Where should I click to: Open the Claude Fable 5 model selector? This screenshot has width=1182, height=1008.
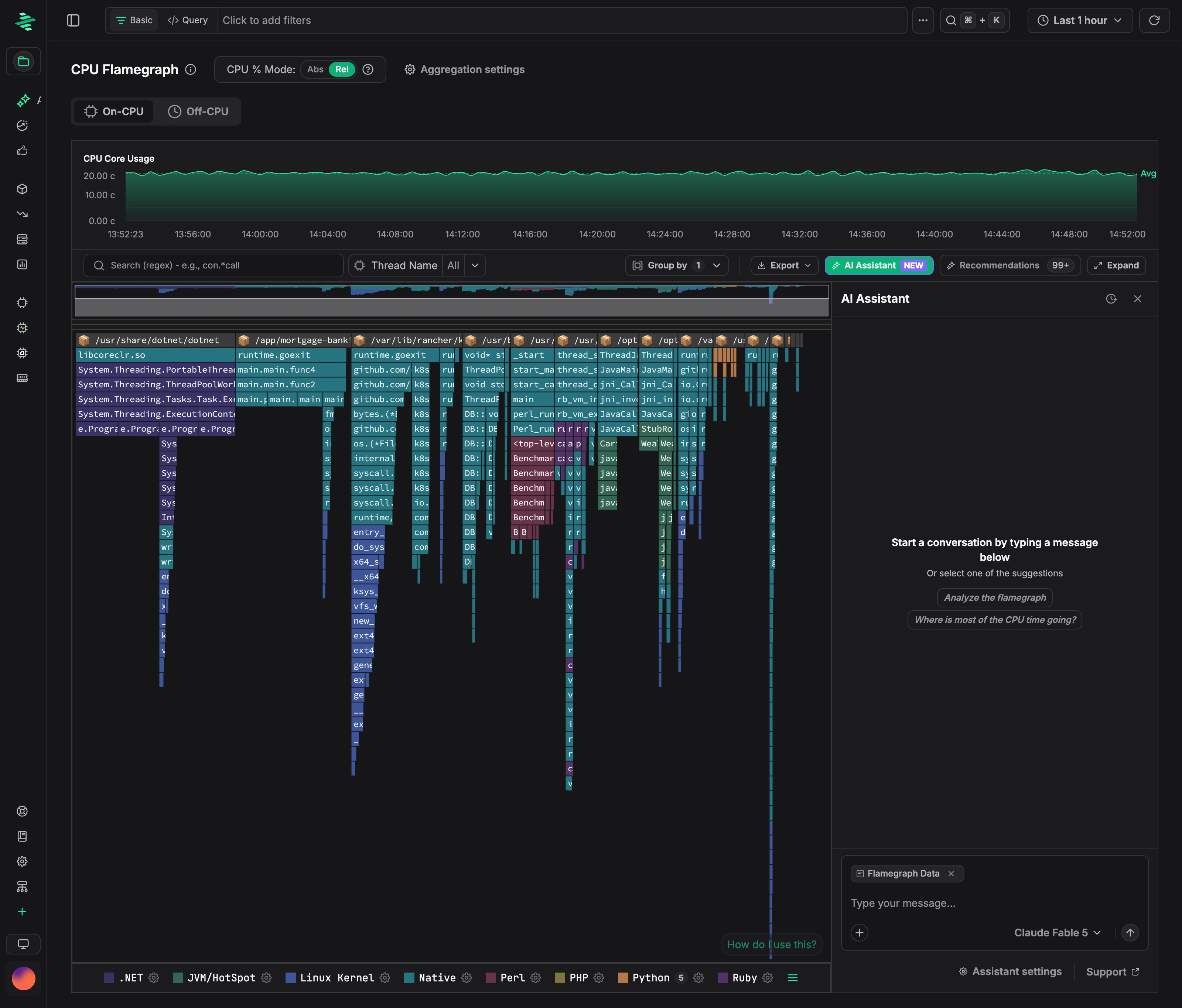1057,933
